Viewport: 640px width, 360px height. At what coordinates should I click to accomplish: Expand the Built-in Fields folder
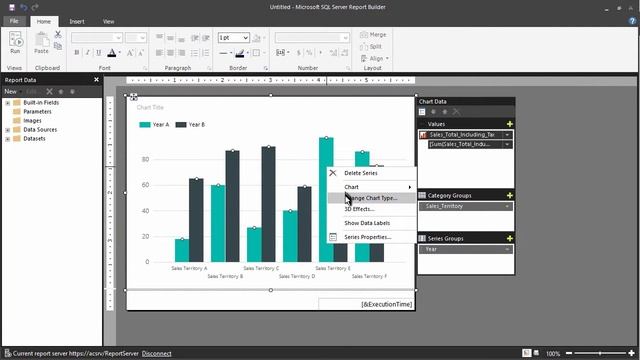pyautogui.click(x=7, y=103)
